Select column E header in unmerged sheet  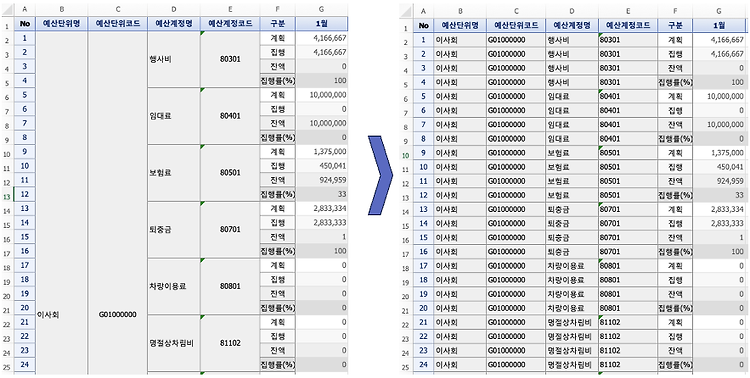[x=627, y=11]
